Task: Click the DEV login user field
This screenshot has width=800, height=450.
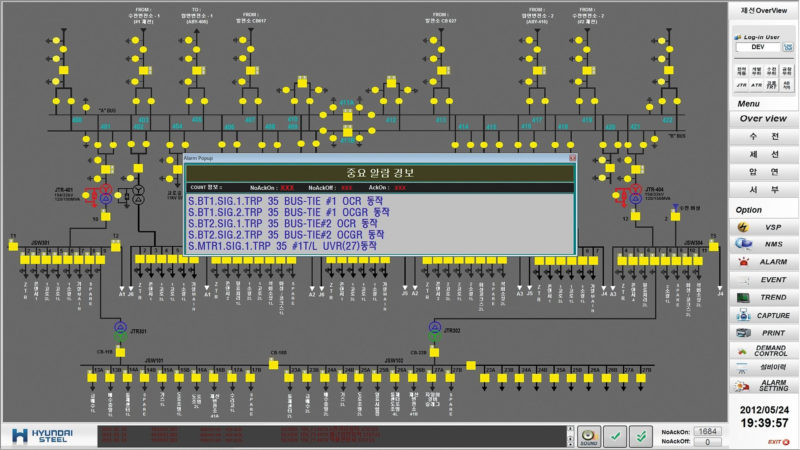Action: [x=758, y=47]
